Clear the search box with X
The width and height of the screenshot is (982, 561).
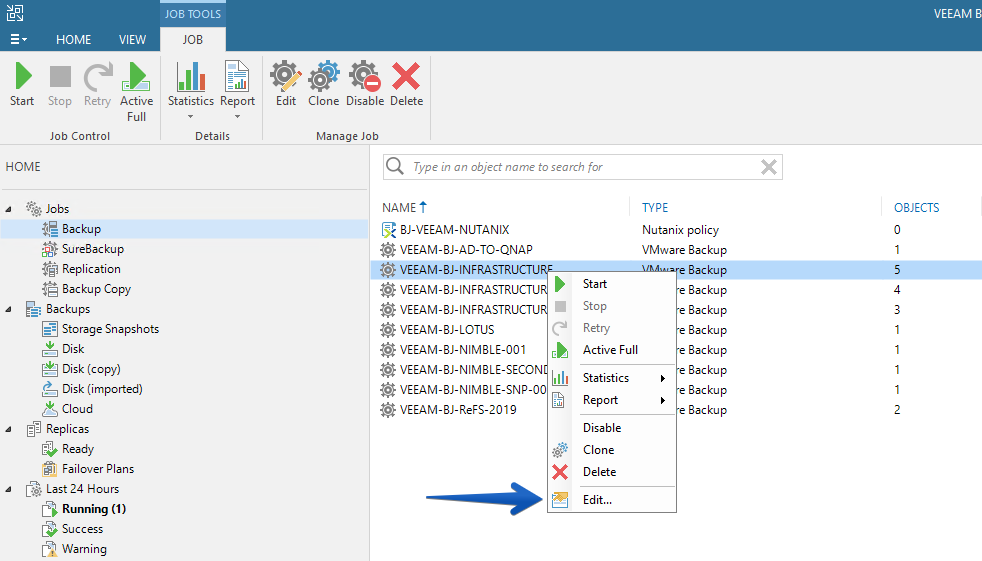coord(768,167)
